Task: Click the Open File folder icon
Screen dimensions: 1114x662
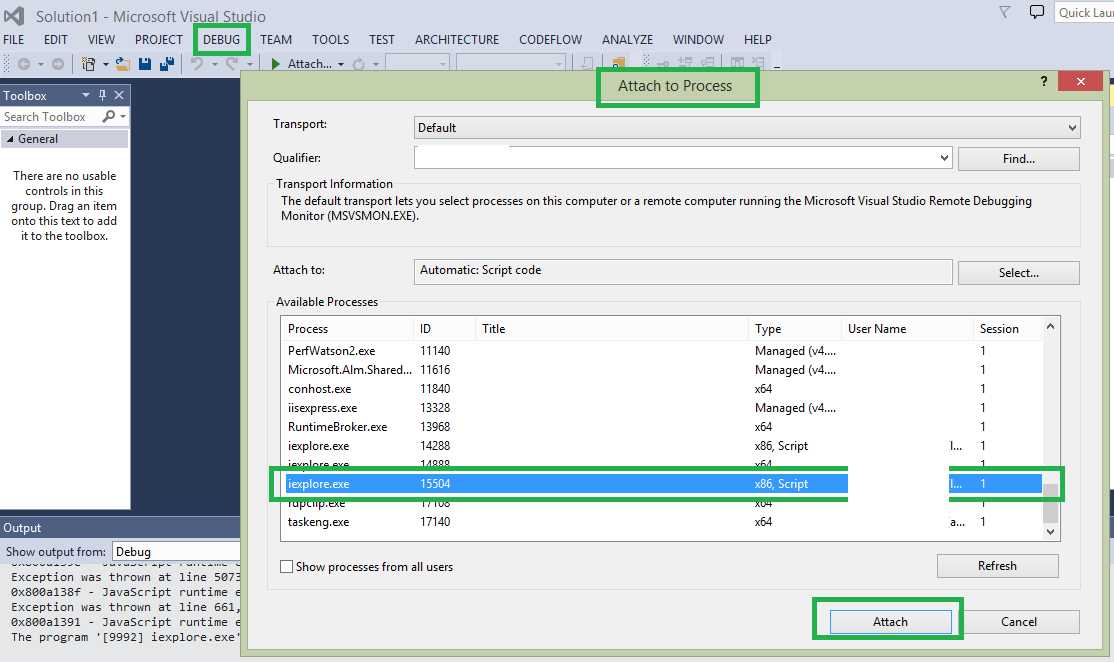Action: tap(123, 64)
